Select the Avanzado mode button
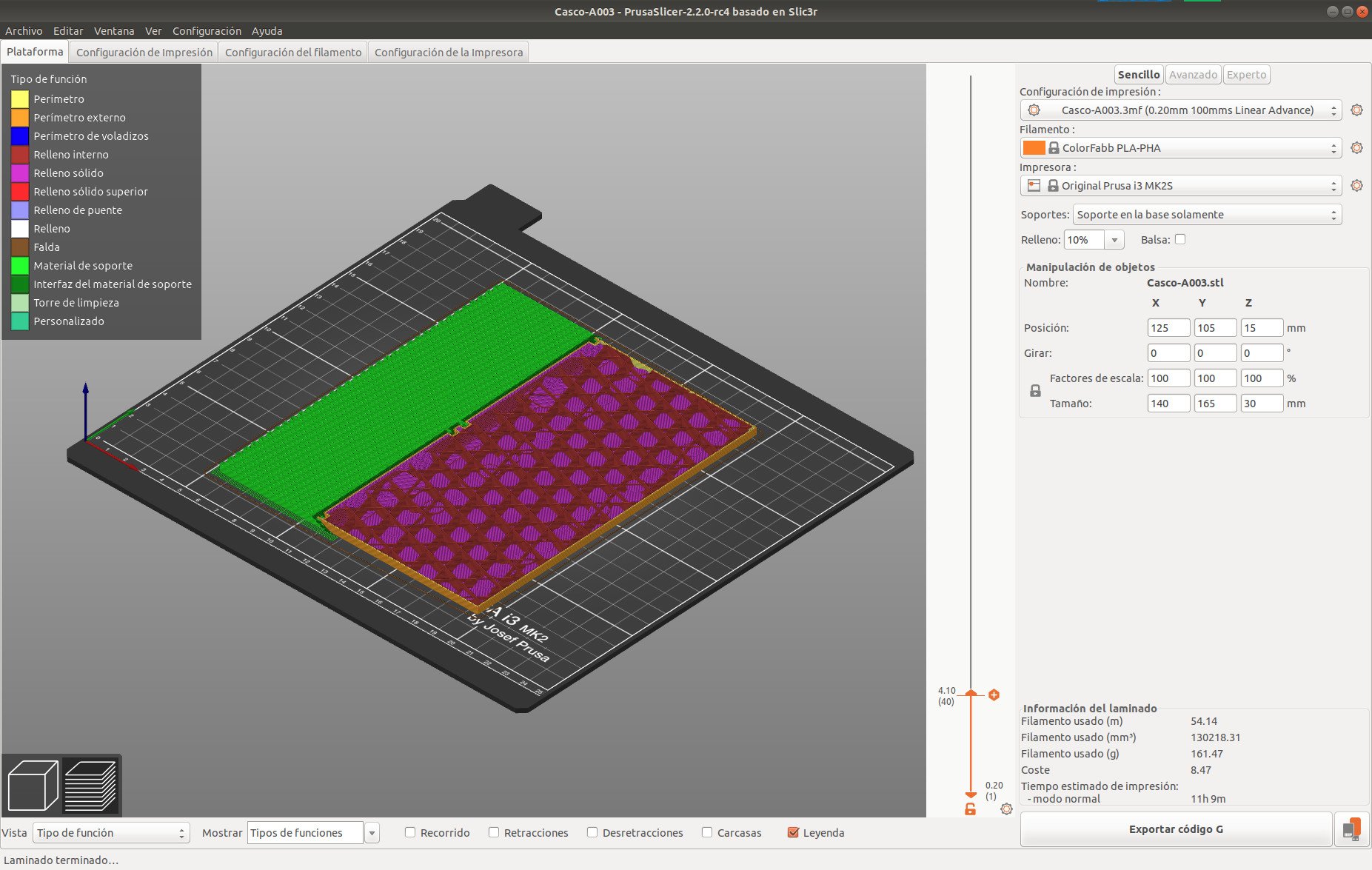The height and width of the screenshot is (870, 1372). pyautogui.click(x=1193, y=74)
